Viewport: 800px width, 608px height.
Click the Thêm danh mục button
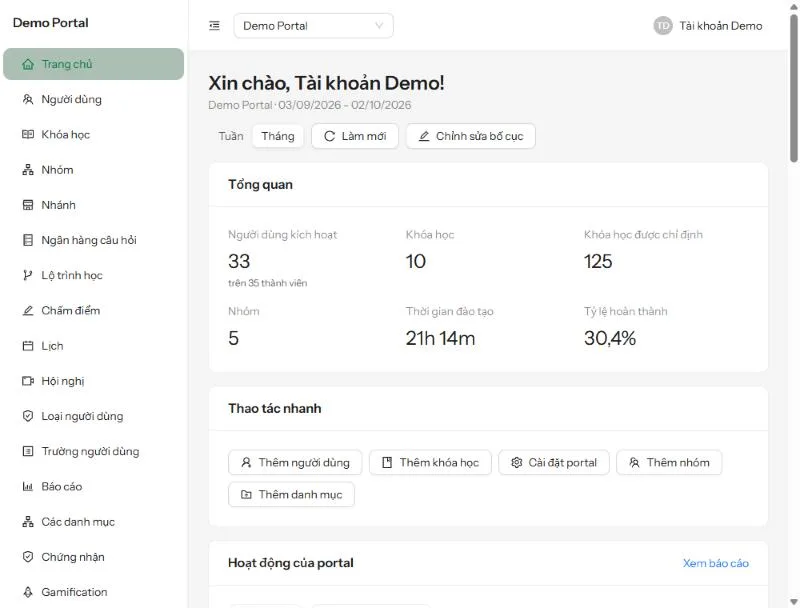coord(291,495)
